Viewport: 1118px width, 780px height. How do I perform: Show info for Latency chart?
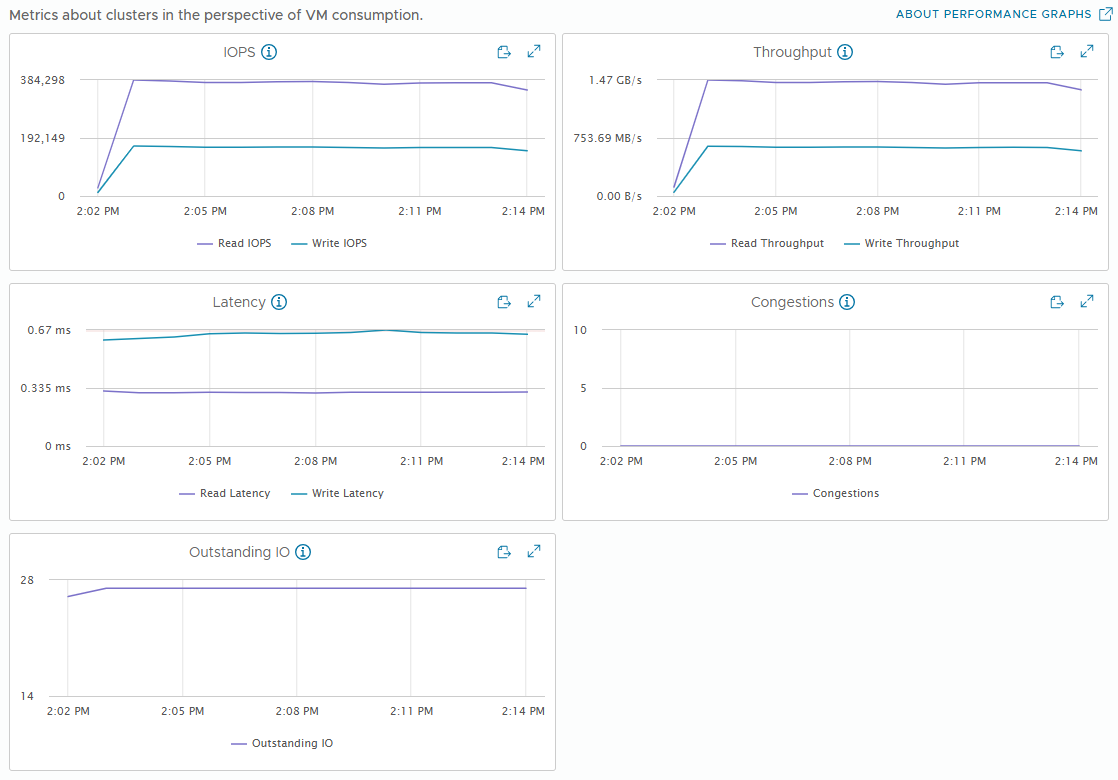[279, 302]
